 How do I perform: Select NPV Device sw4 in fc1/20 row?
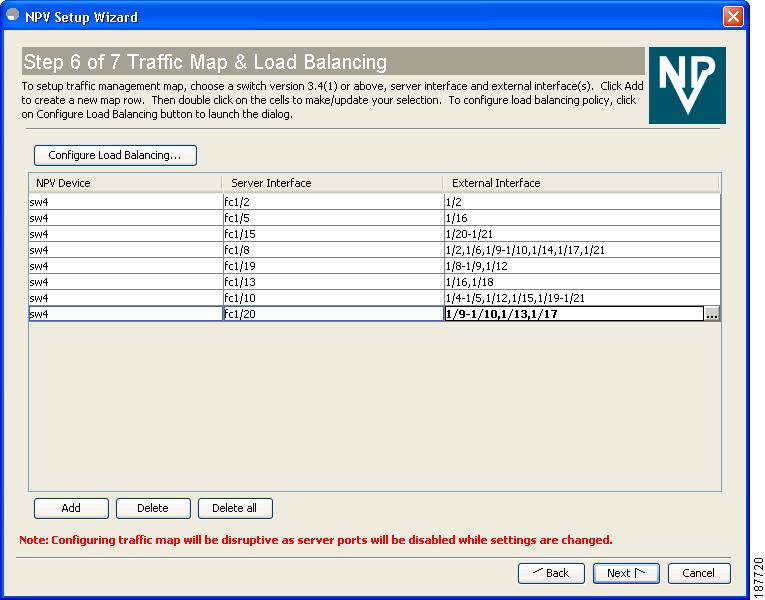(x=125, y=314)
